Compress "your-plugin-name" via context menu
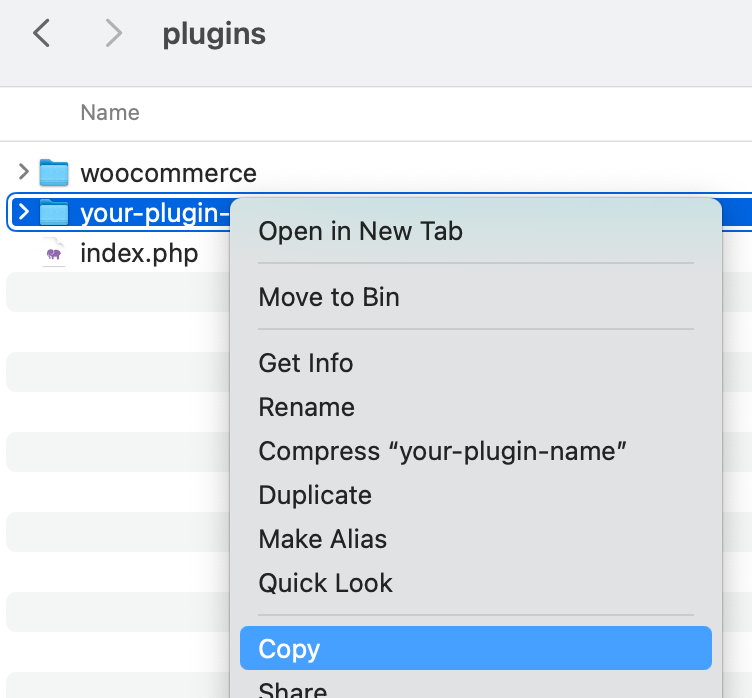The image size is (752, 698). point(442,451)
